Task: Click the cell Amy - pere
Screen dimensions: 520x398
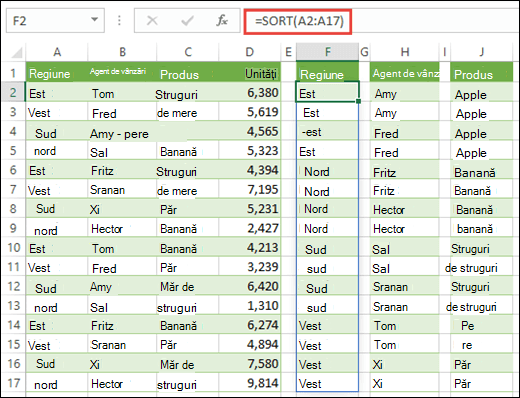Action: (x=122, y=131)
